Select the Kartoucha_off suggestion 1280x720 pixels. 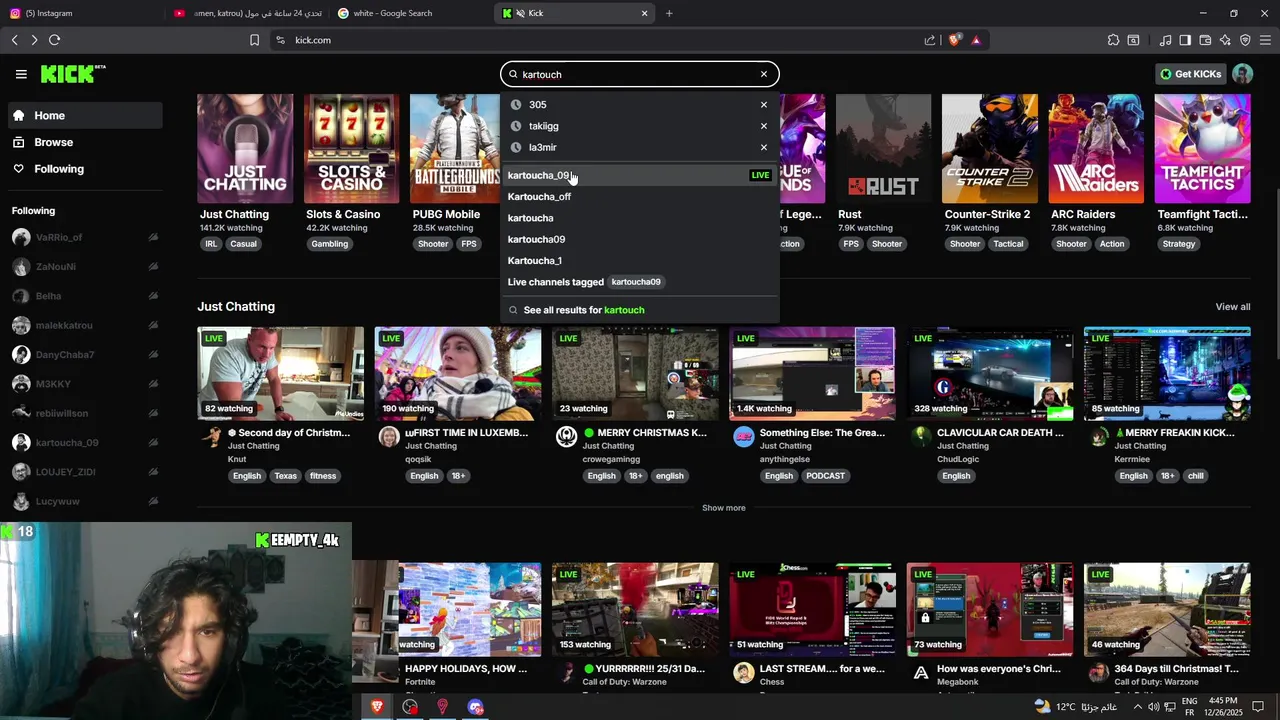coord(639,197)
